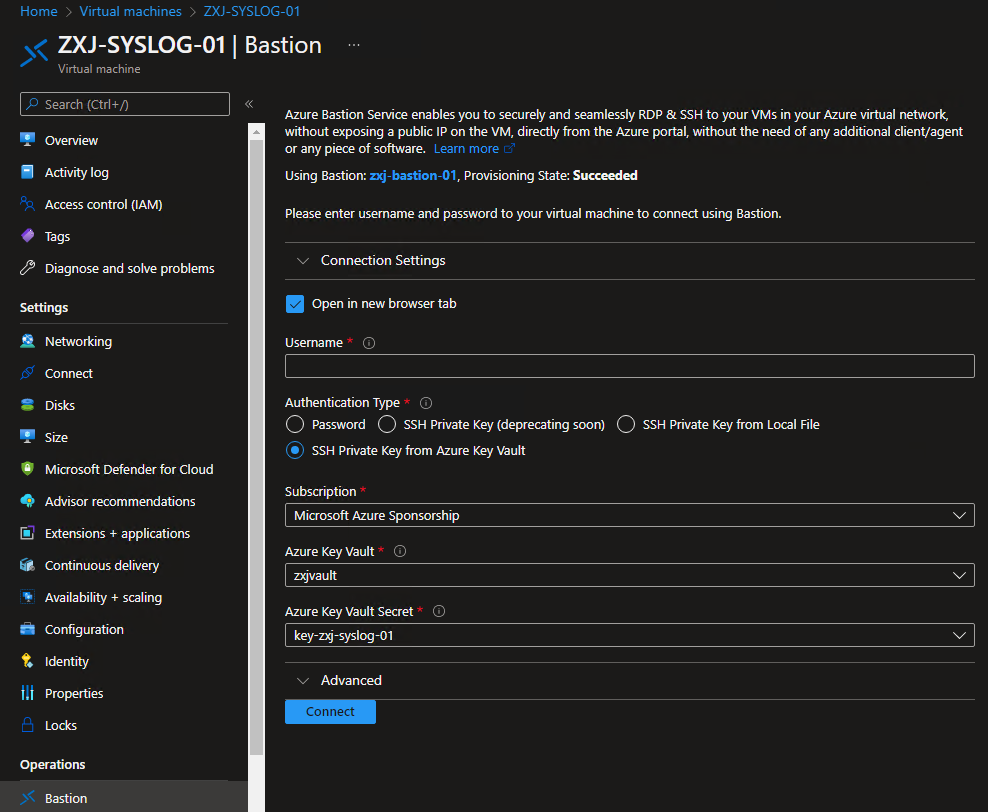Click the Username info icon
This screenshot has width=988, height=812.
click(x=369, y=343)
